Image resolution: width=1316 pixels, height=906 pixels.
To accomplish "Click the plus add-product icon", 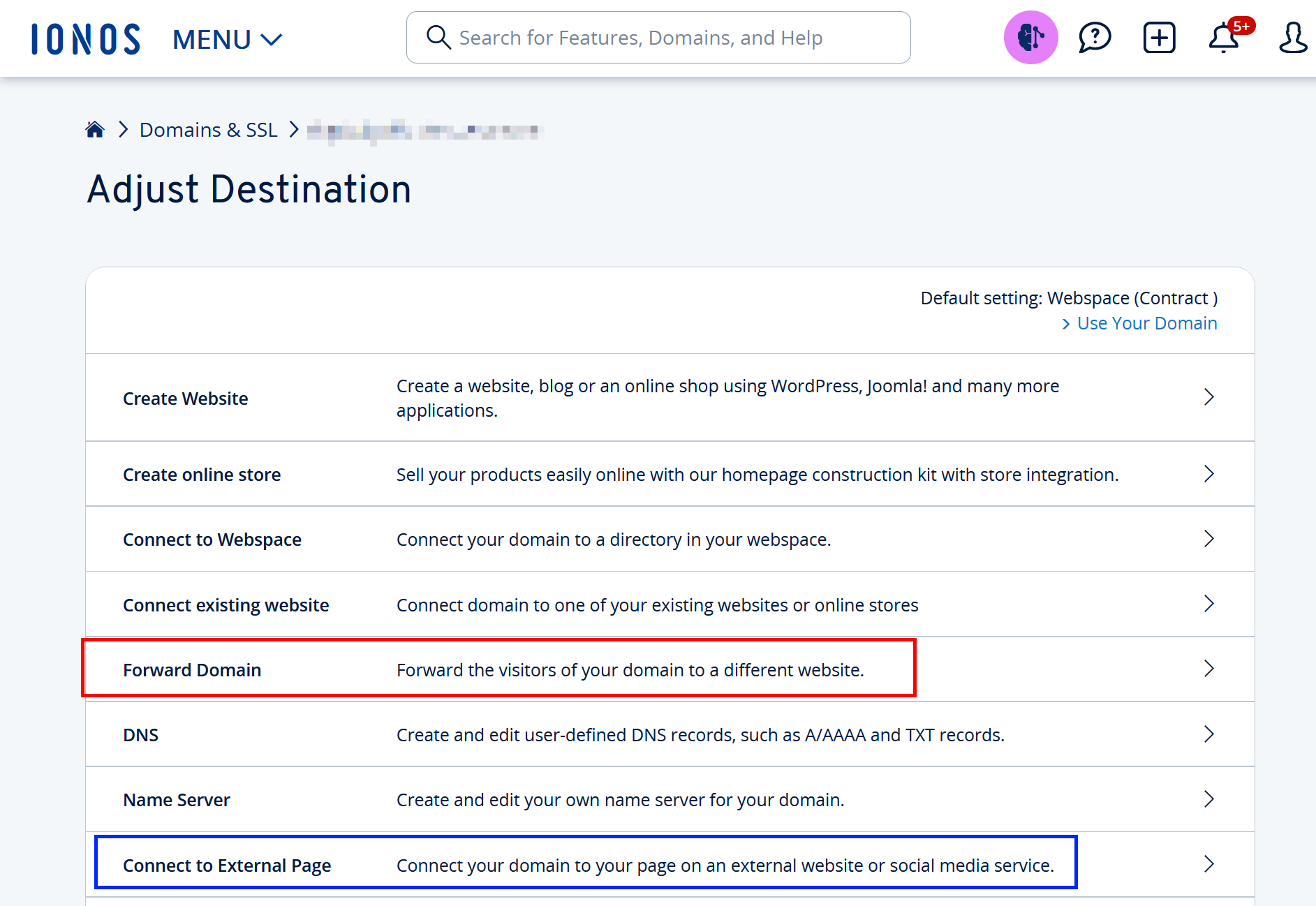I will [1159, 38].
